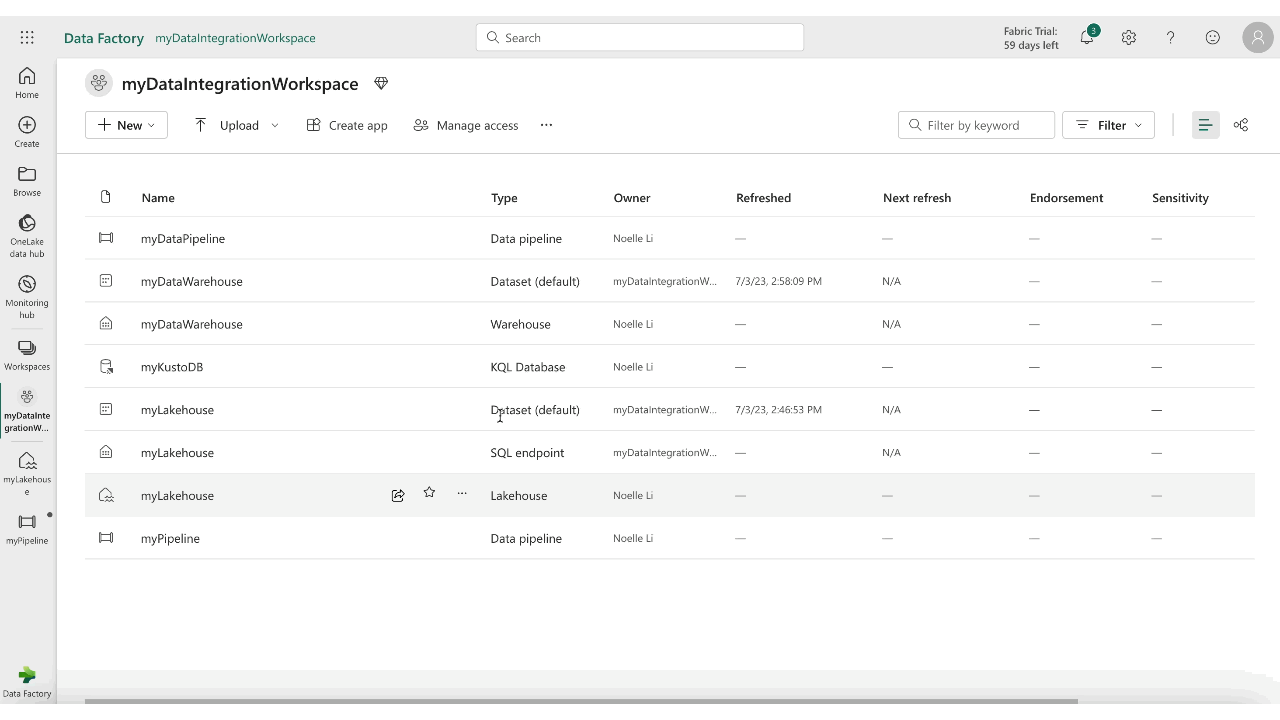Open the Help question mark
The width and height of the screenshot is (1280, 720).
pyautogui.click(x=1171, y=38)
